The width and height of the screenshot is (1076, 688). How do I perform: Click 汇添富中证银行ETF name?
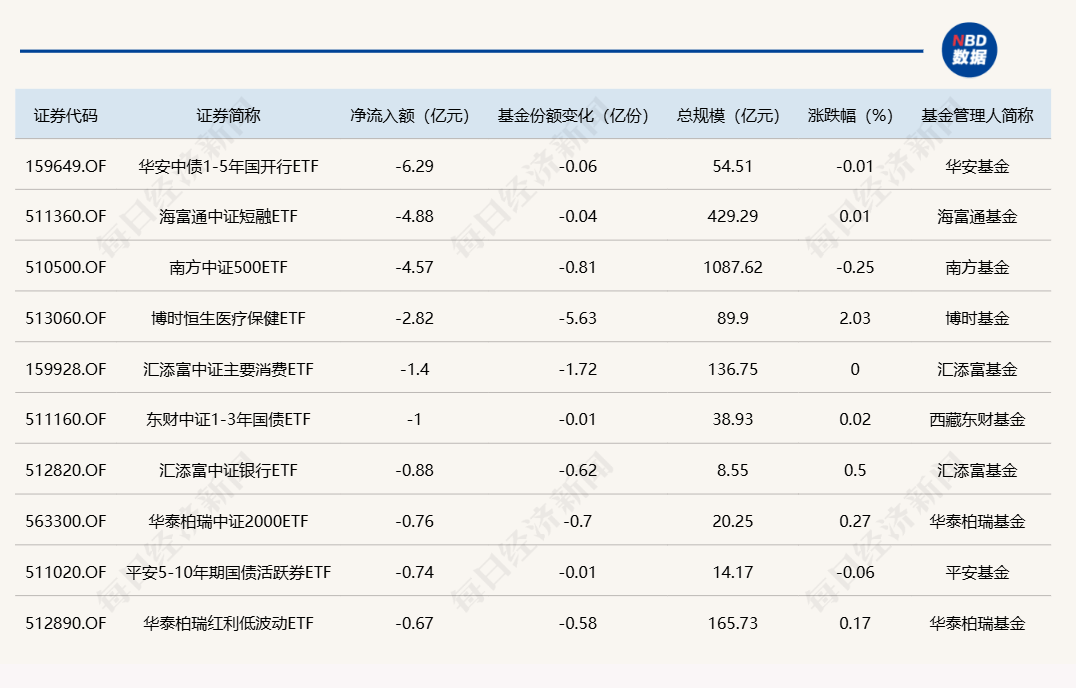229,471
